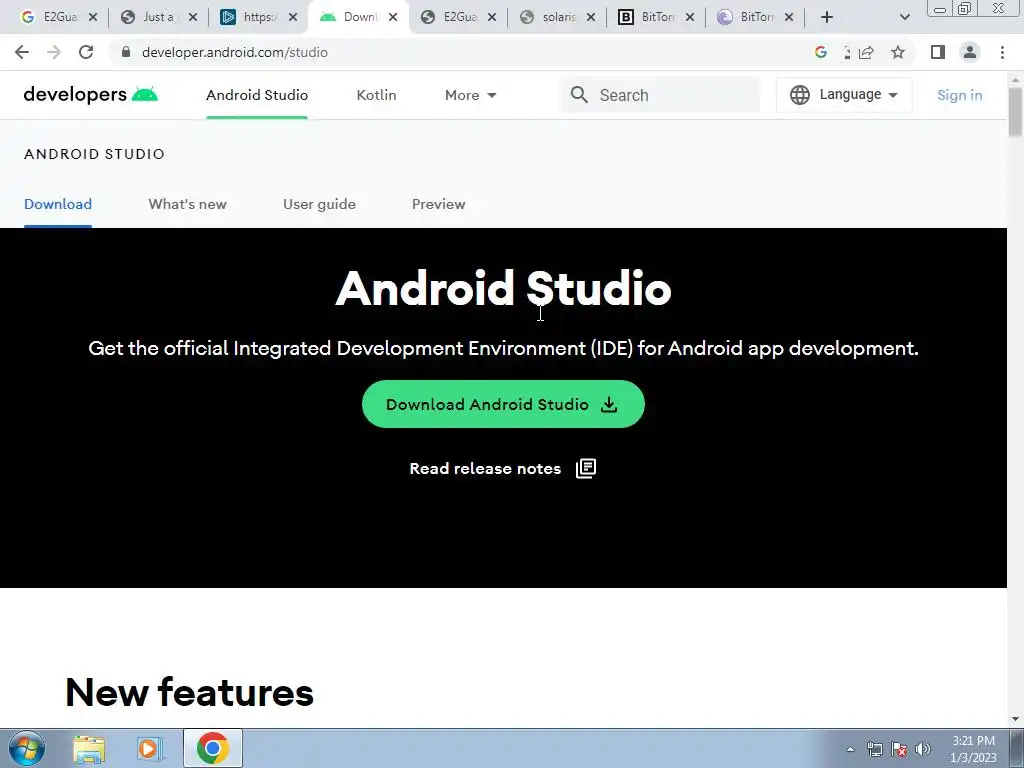1024x768 pixels.
Task: Go back to the previous page
Action: pyautogui.click(x=22, y=52)
